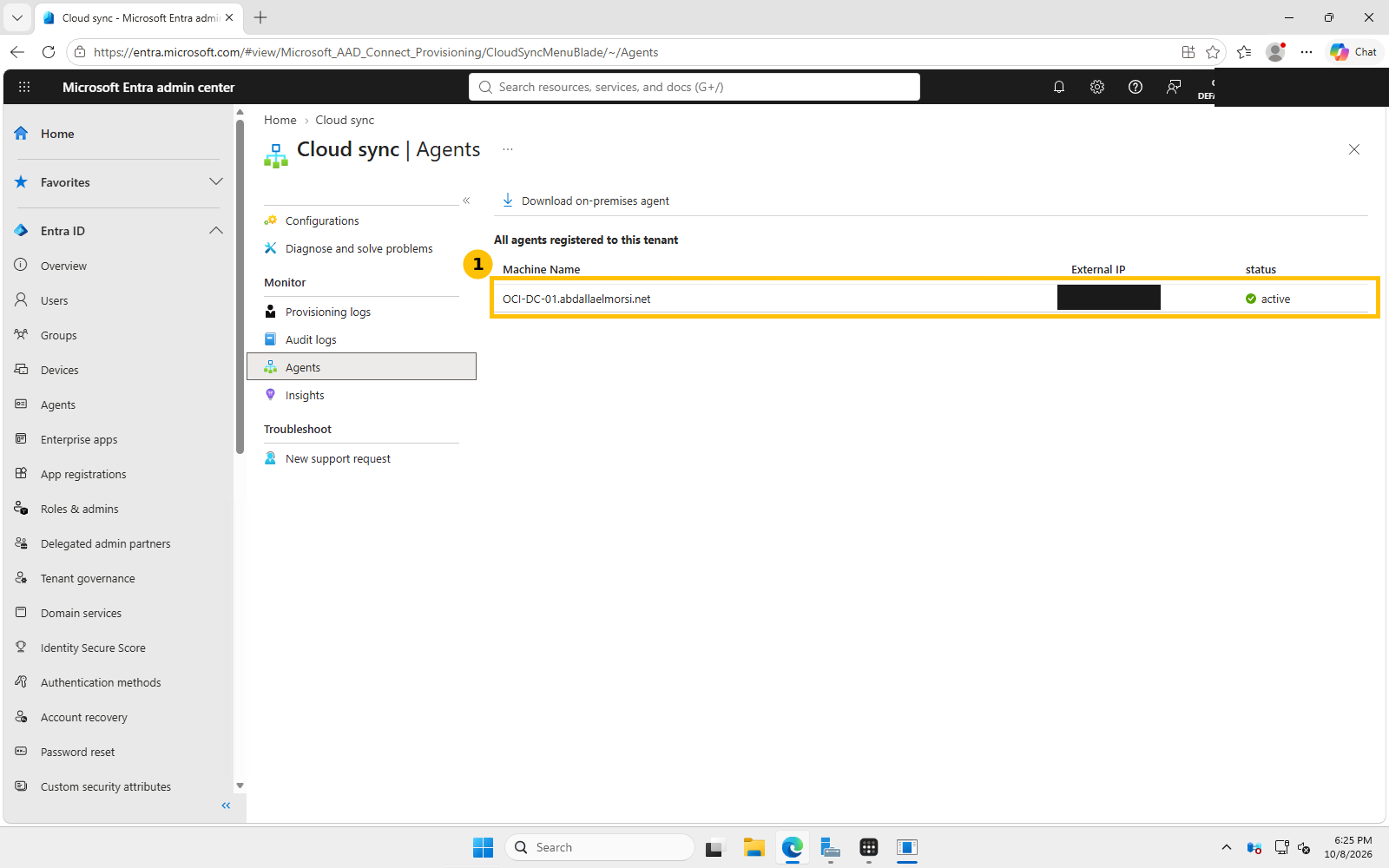Viewport: 1389px width, 868px height.
Task: Go to Home in the left navigation
Action: pos(57,134)
